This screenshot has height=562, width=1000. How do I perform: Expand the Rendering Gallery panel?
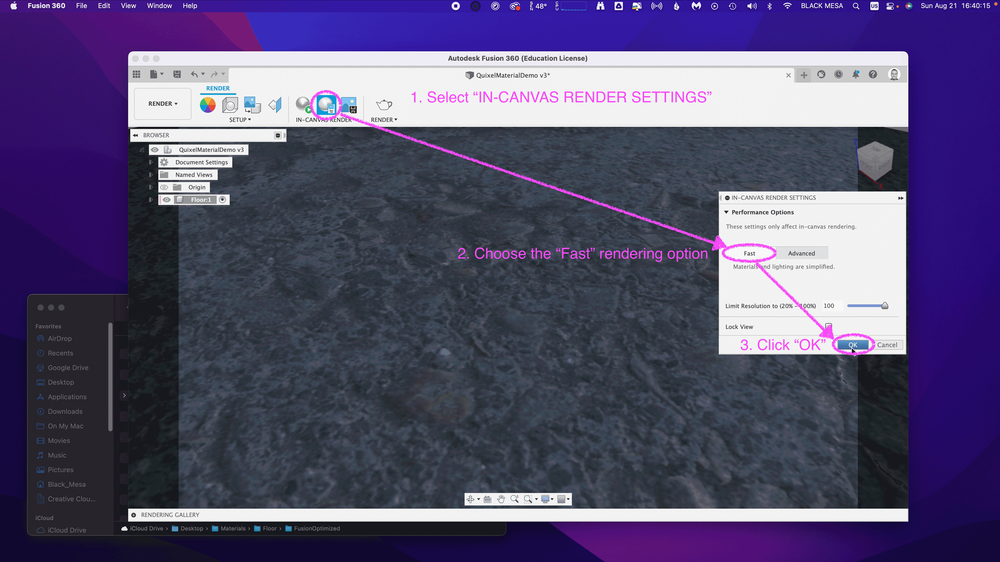point(133,515)
